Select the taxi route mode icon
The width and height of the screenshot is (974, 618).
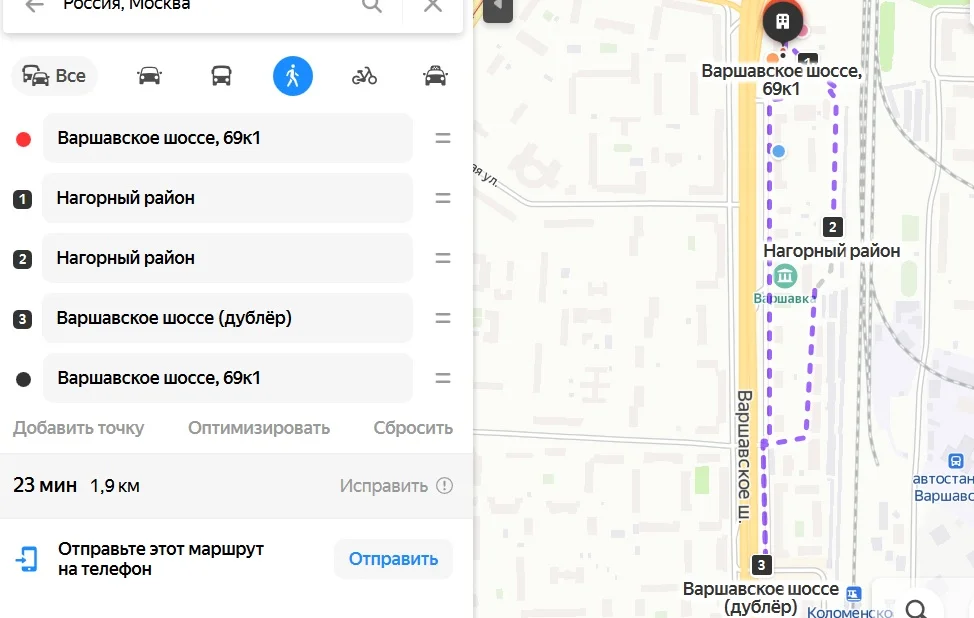coord(435,76)
